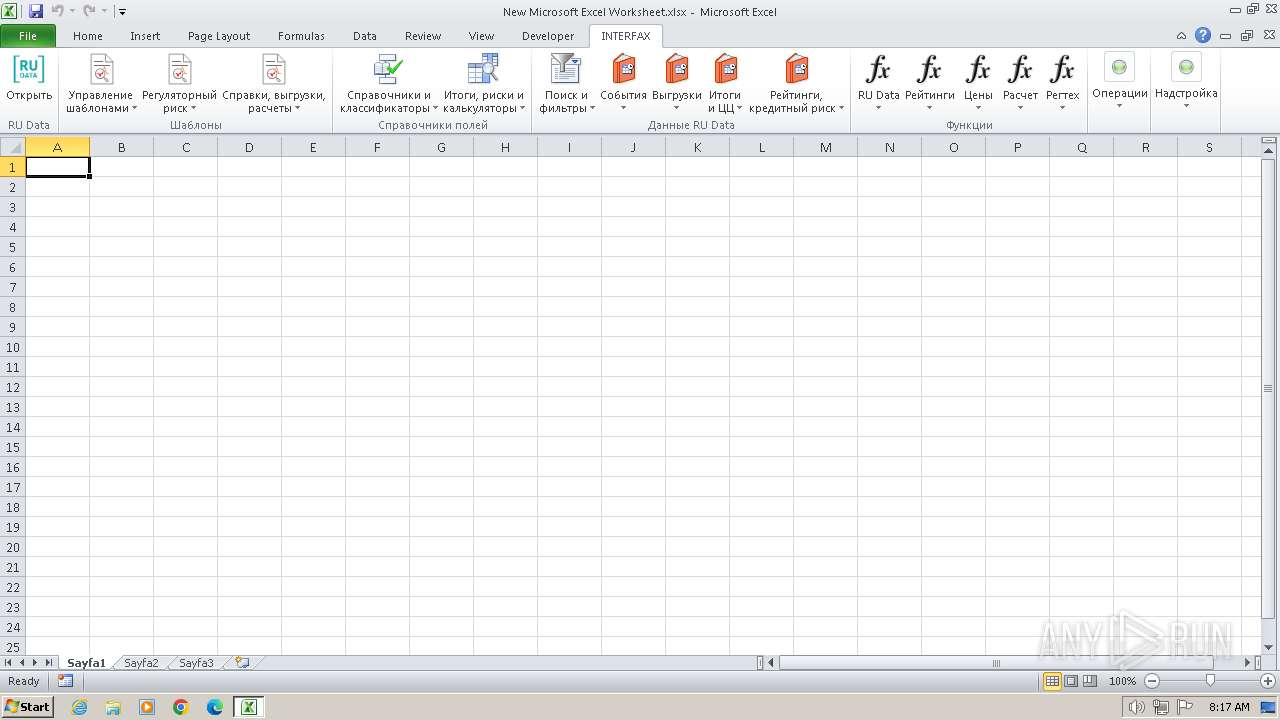1280x720 pixels.
Task: Switch to the Insert ribbon tab
Action: (145, 36)
